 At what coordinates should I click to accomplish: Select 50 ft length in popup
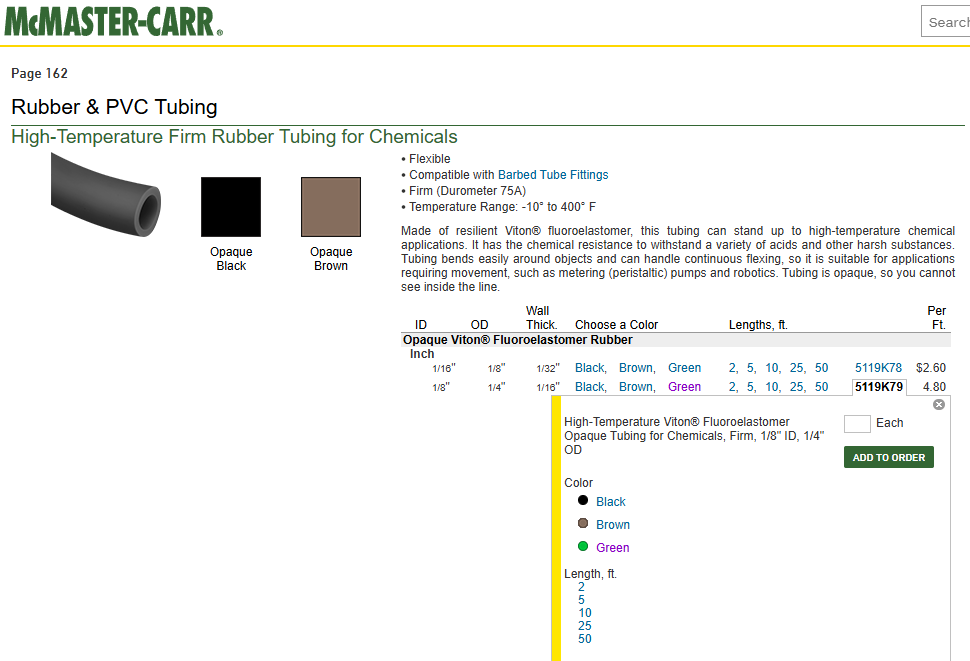(x=585, y=639)
